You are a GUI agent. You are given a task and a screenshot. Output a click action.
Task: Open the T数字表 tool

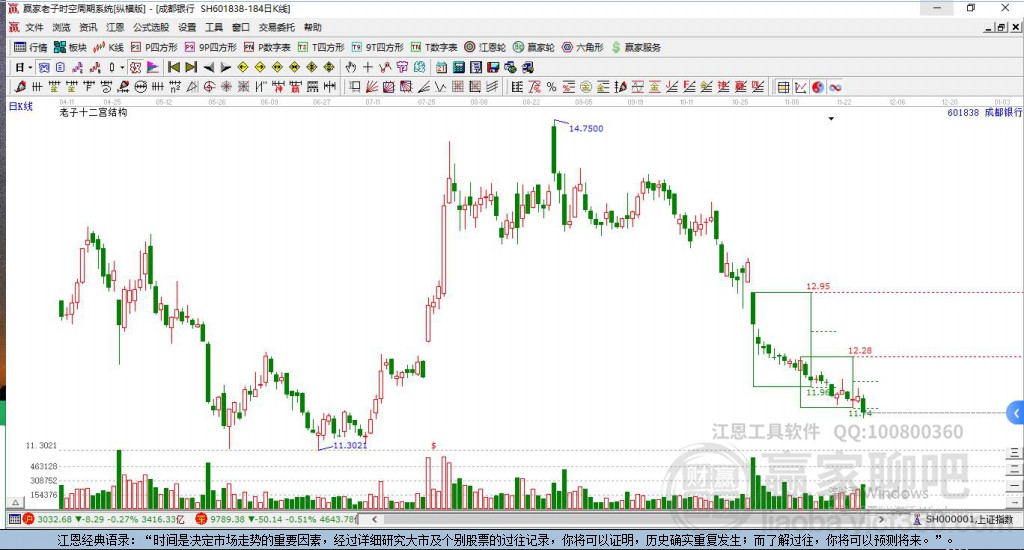(434, 47)
